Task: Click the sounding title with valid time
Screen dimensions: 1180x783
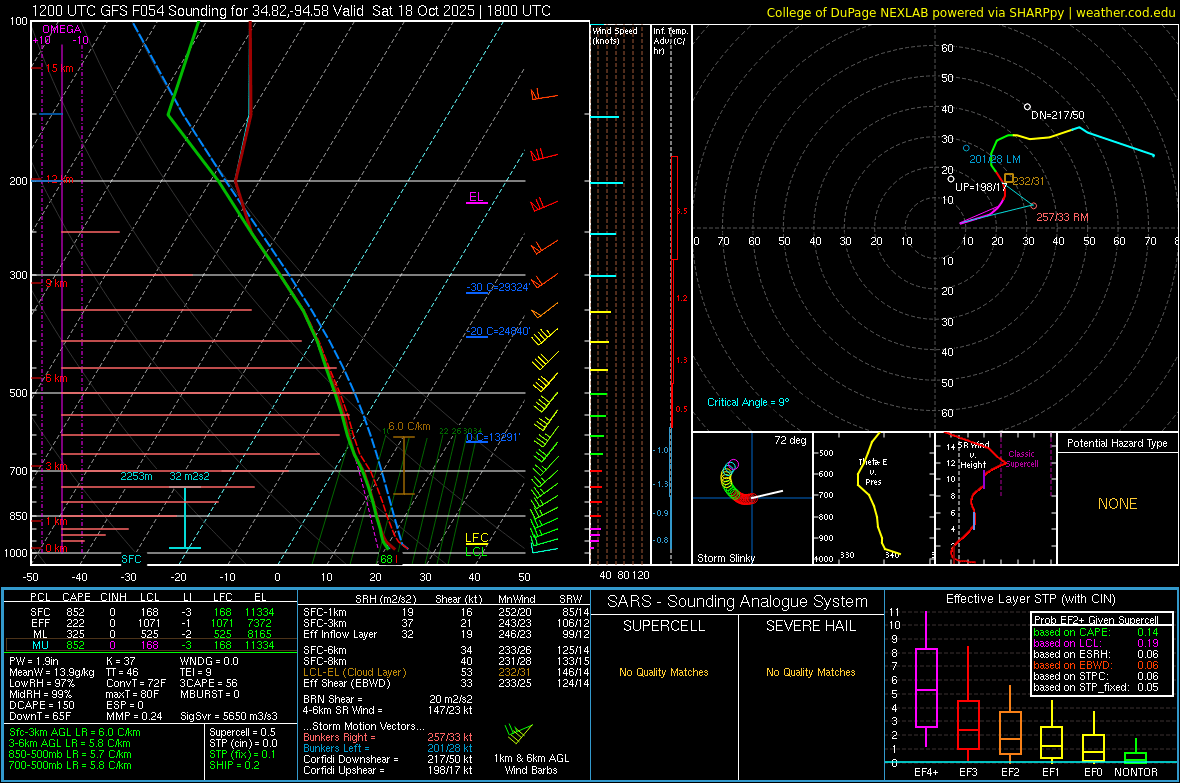Action: [291, 11]
